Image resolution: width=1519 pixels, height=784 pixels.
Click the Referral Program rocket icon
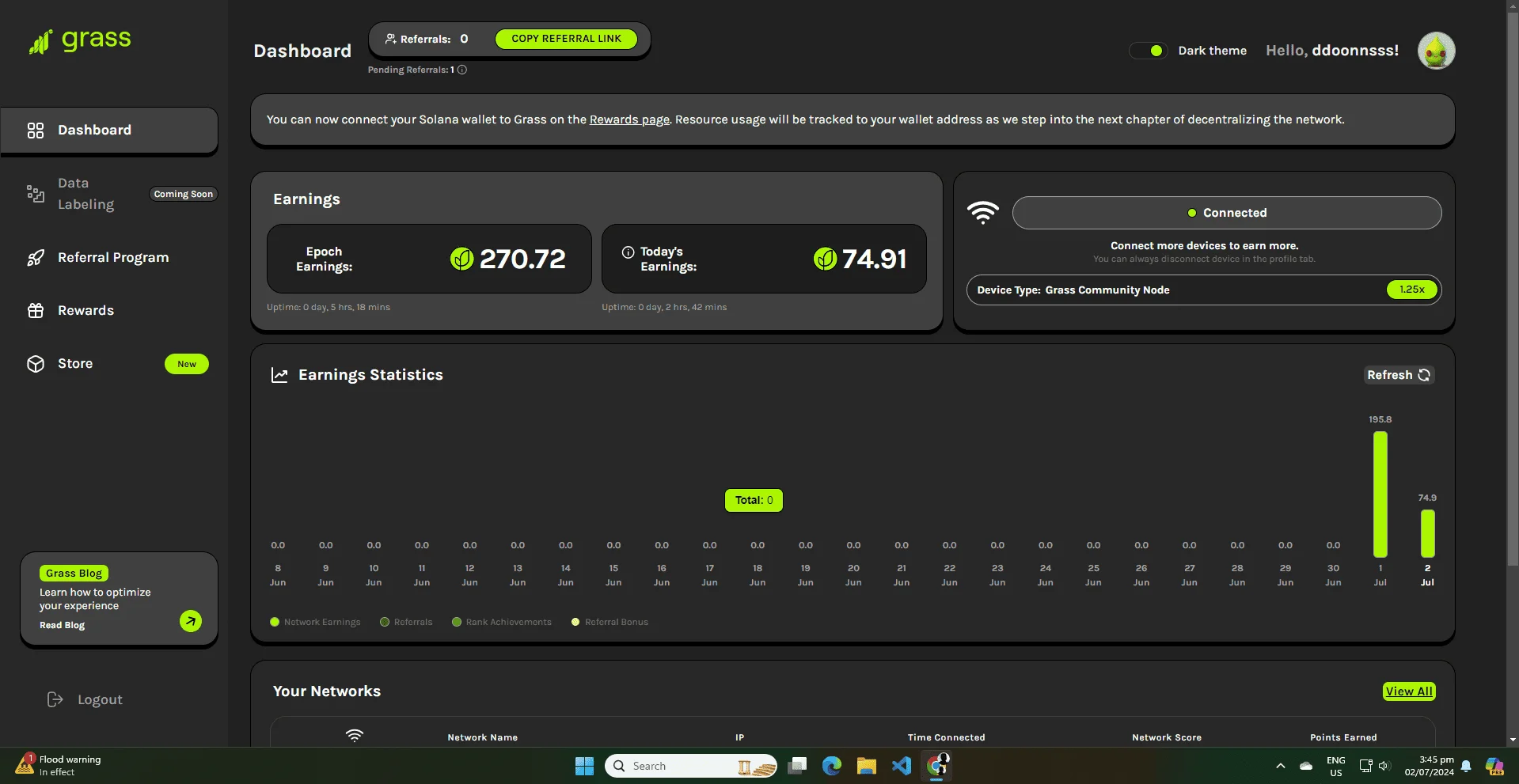tap(36, 258)
